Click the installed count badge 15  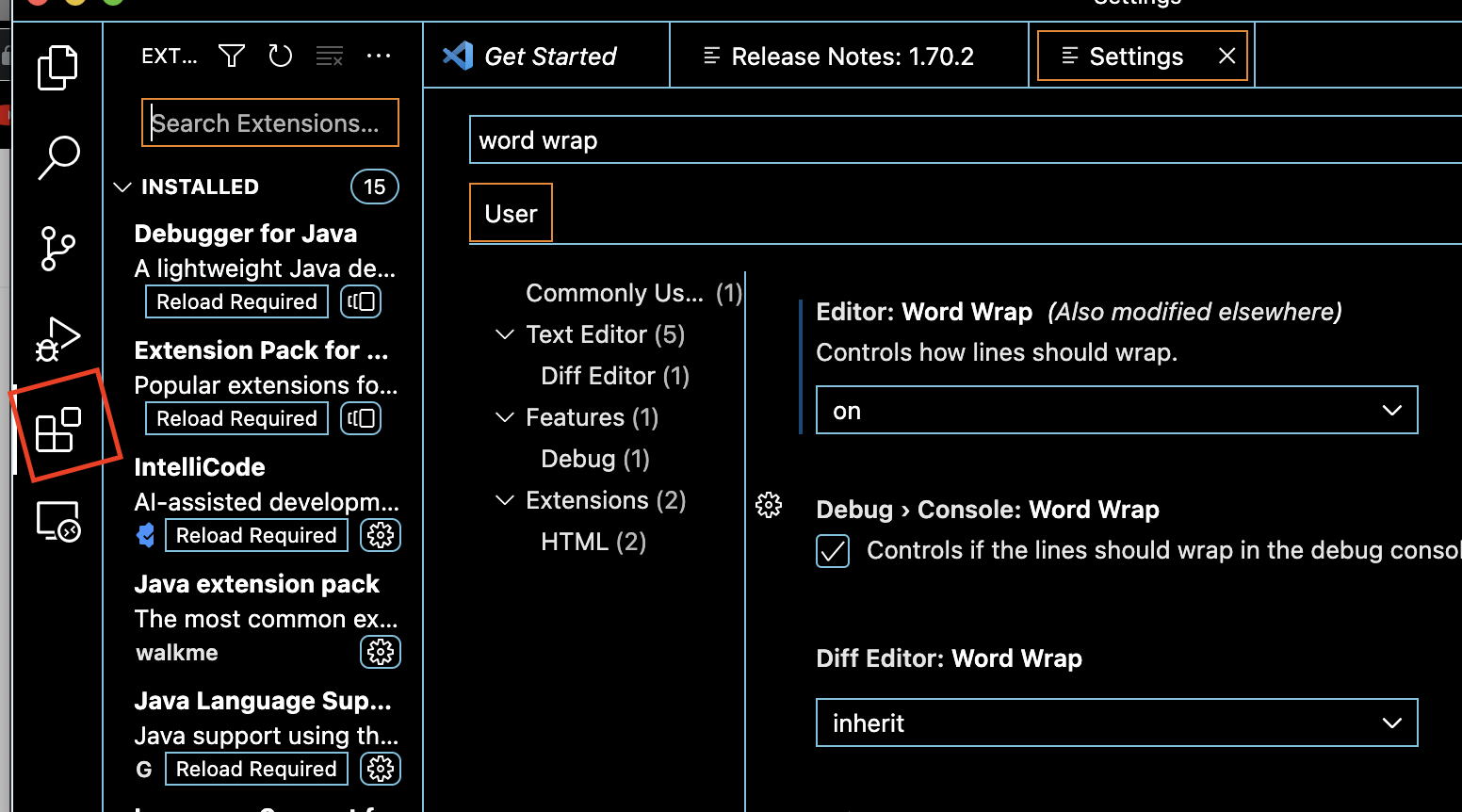pos(375,187)
